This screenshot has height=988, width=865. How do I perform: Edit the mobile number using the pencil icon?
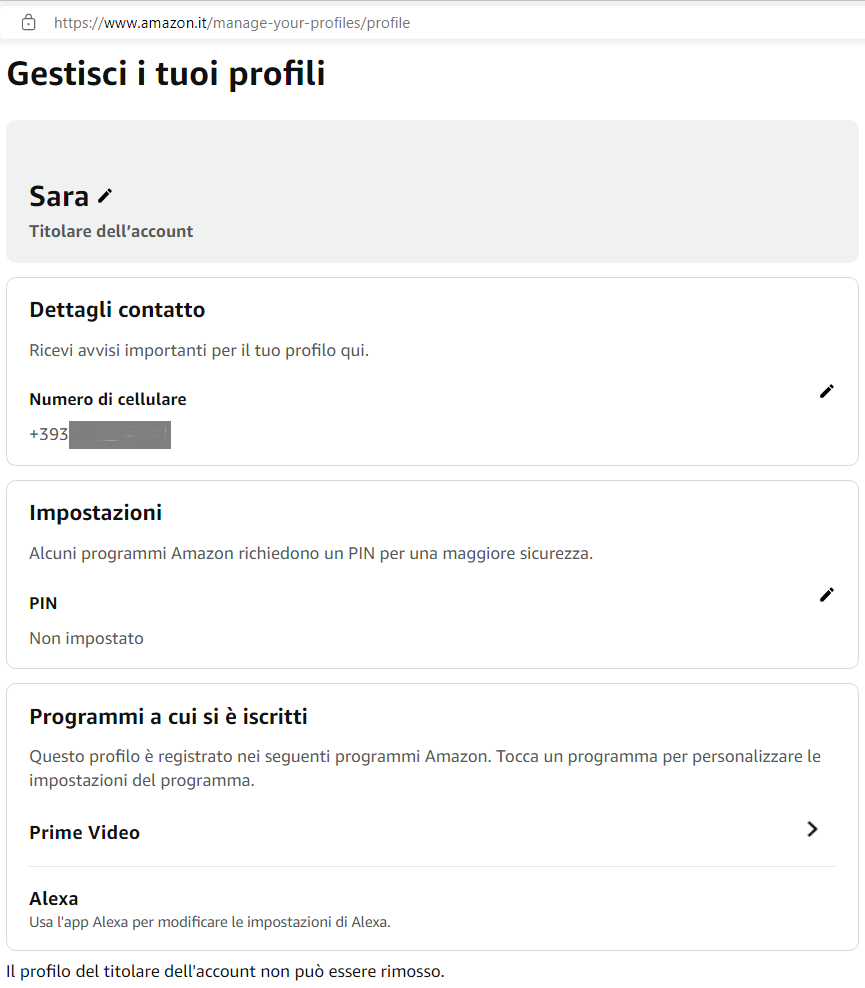pyautogui.click(x=826, y=391)
